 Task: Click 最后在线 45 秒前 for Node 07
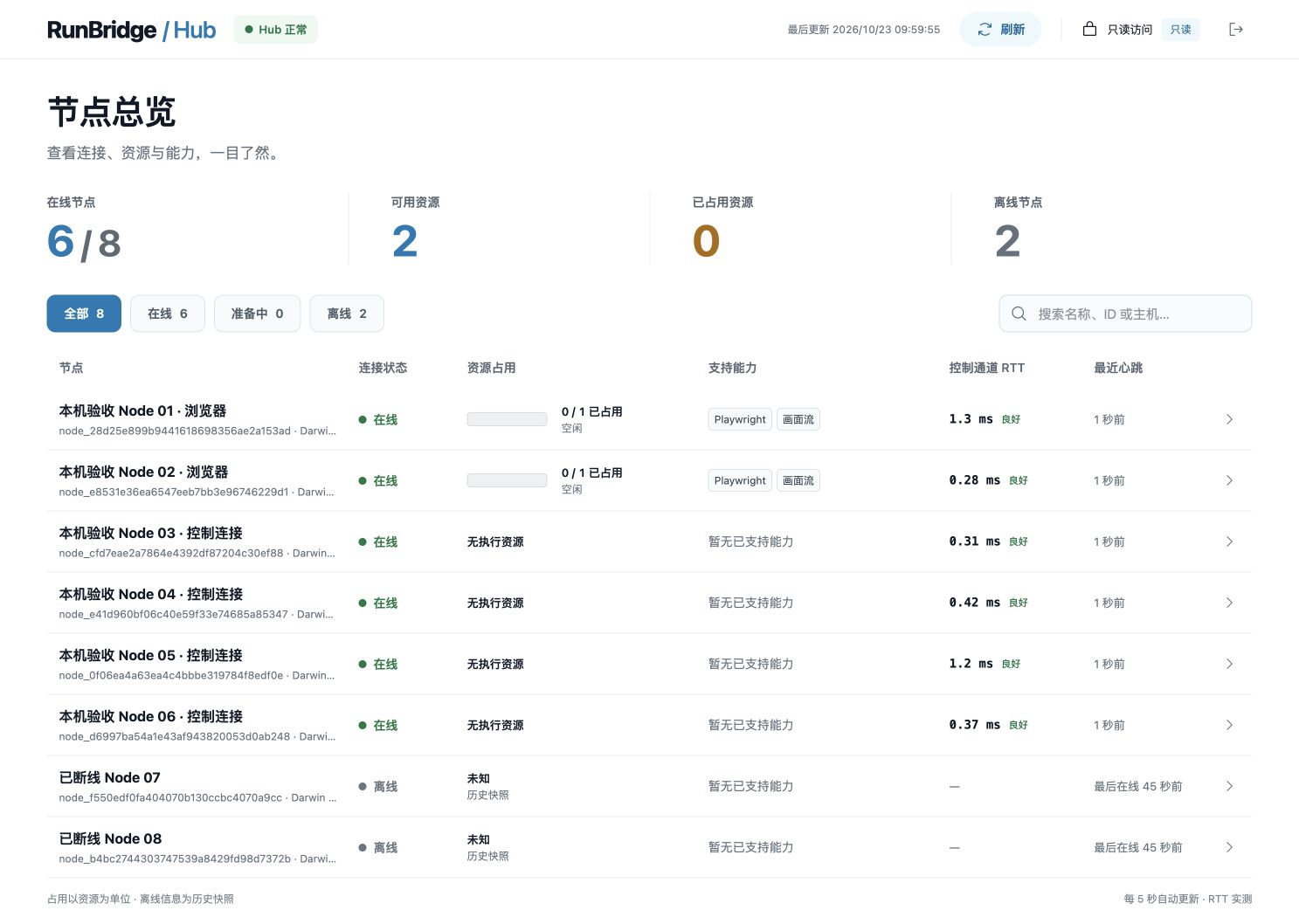(1138, 787)
